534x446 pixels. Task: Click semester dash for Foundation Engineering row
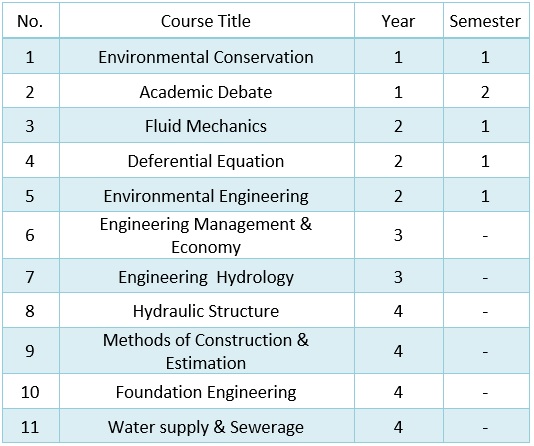point(486,393)
